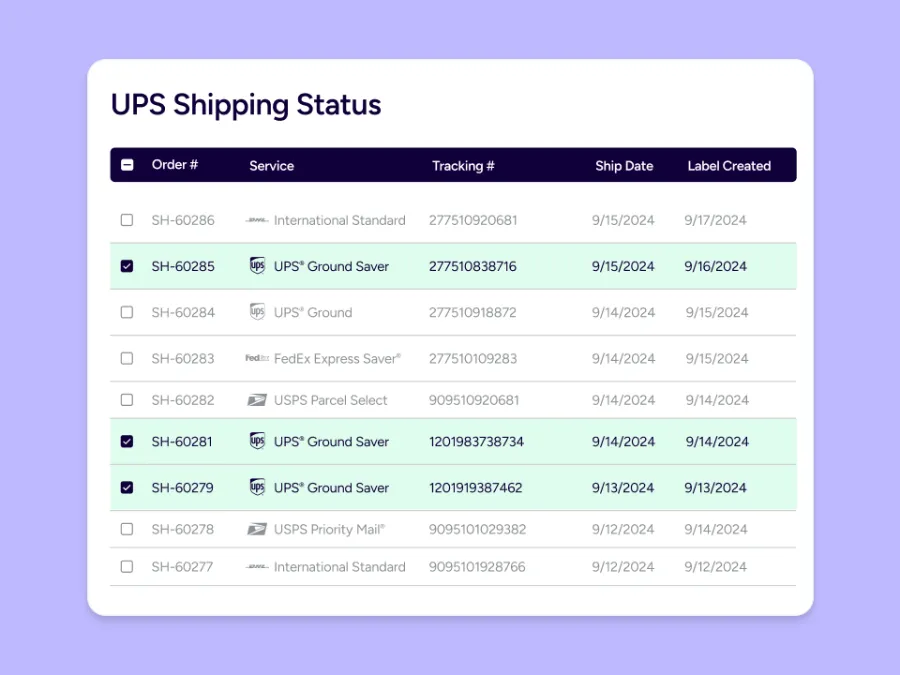Uncheck the checkbox for order SH-60285
The width and height of the screenshot is (900, 675).
(x=127, y=266)
